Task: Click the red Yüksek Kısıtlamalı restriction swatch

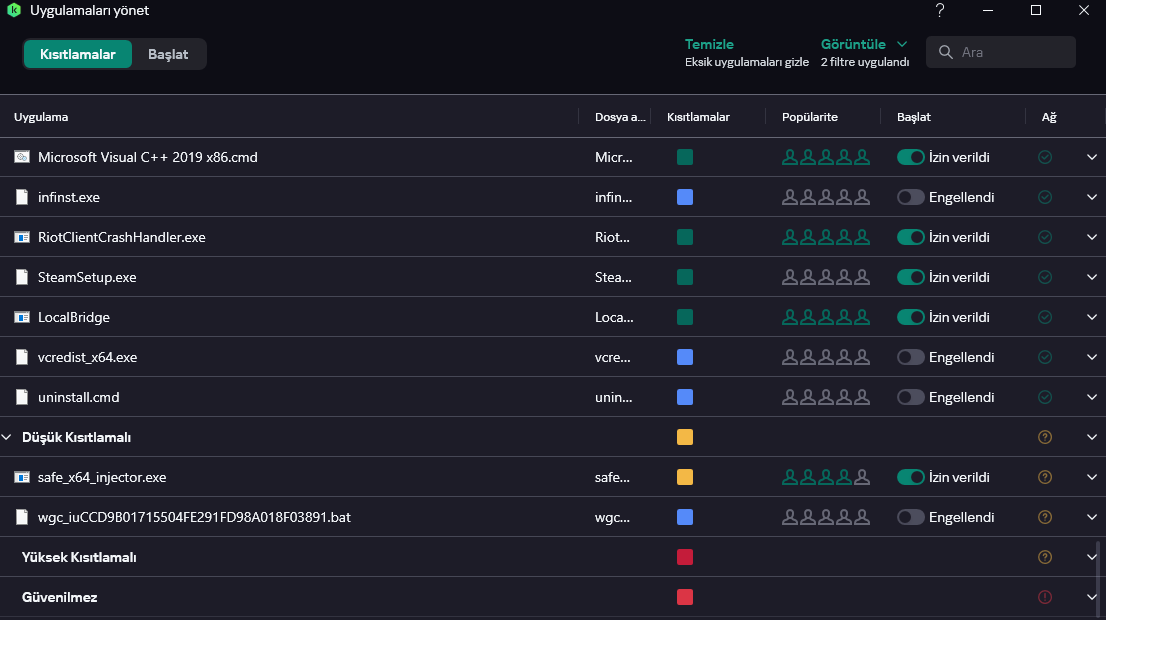Action: (685, 557)
